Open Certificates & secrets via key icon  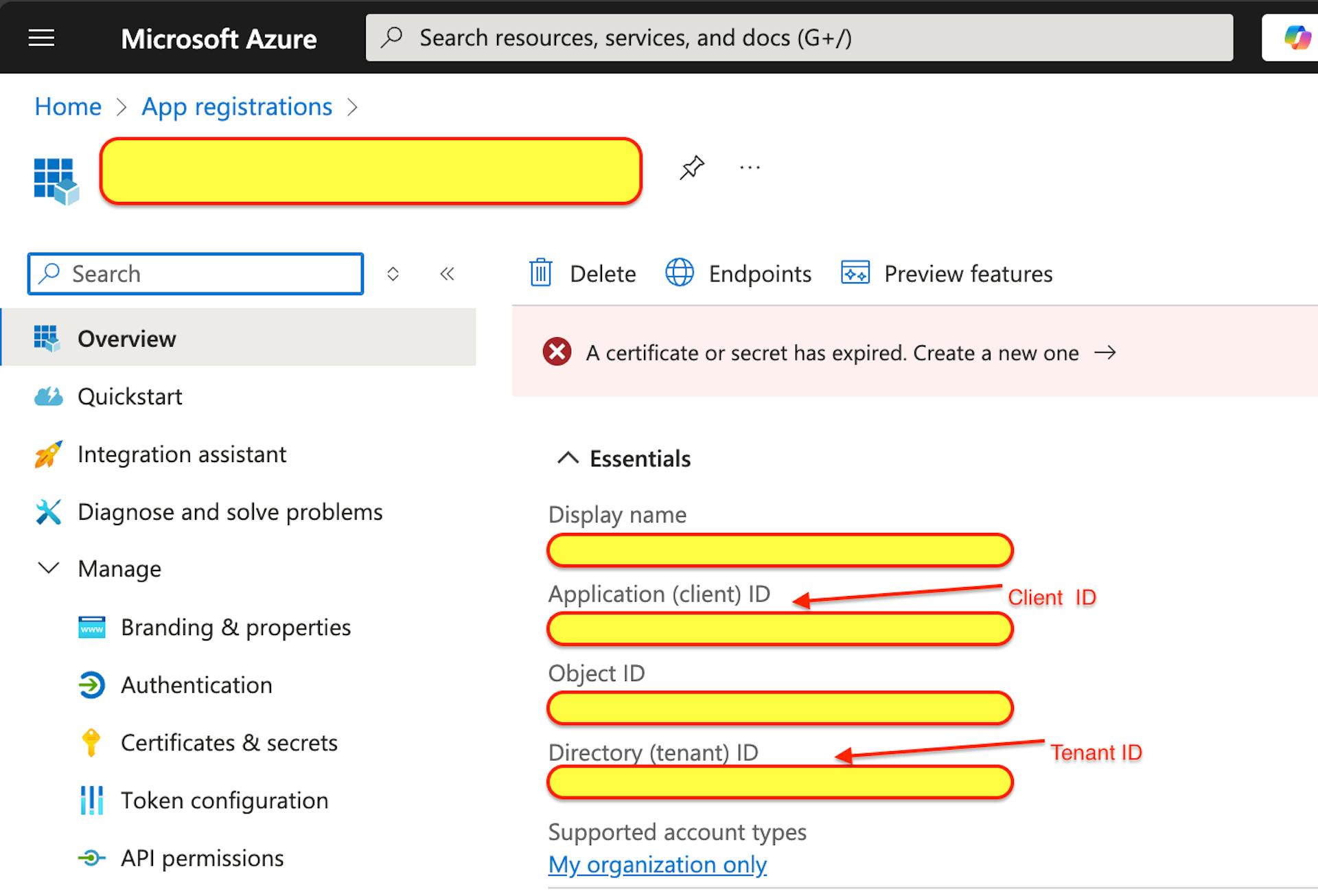[x=90, y=742]
